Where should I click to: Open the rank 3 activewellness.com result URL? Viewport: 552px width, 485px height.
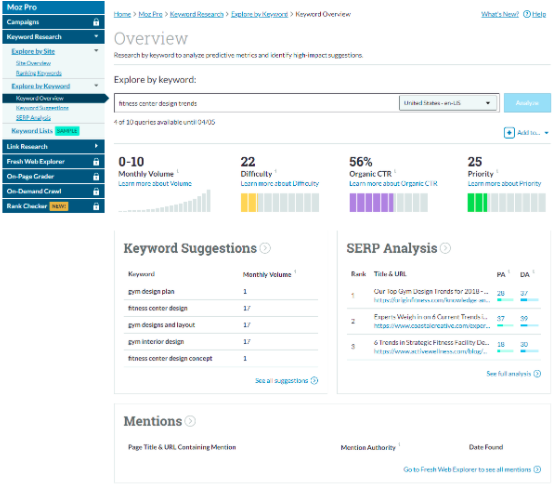431,351
